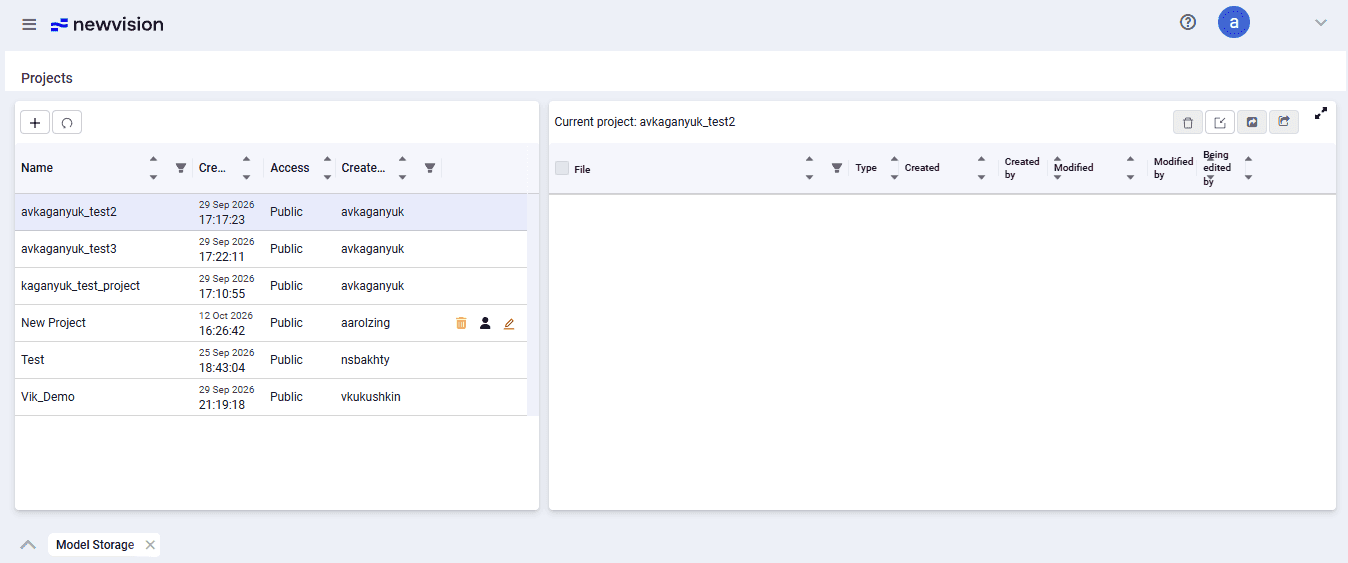Open the user avatar 'a'
This screenshot has height=563, width=1348.
[x=1234, y=22]
